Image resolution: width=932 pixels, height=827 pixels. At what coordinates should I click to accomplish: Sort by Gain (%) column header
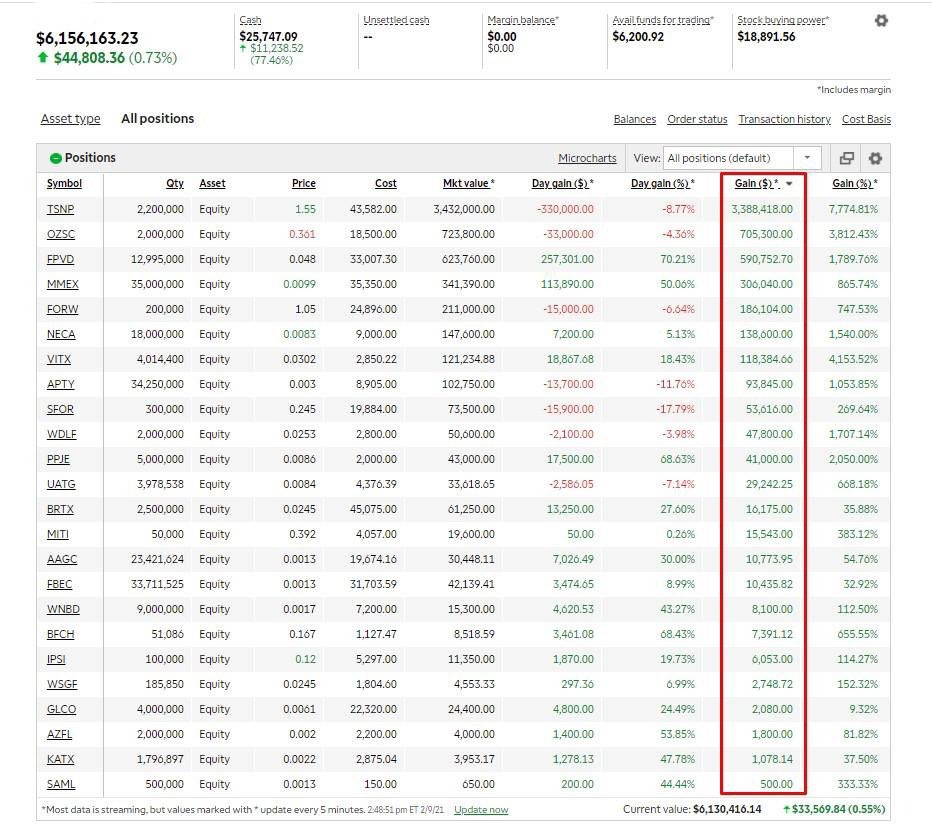[855, 184]
